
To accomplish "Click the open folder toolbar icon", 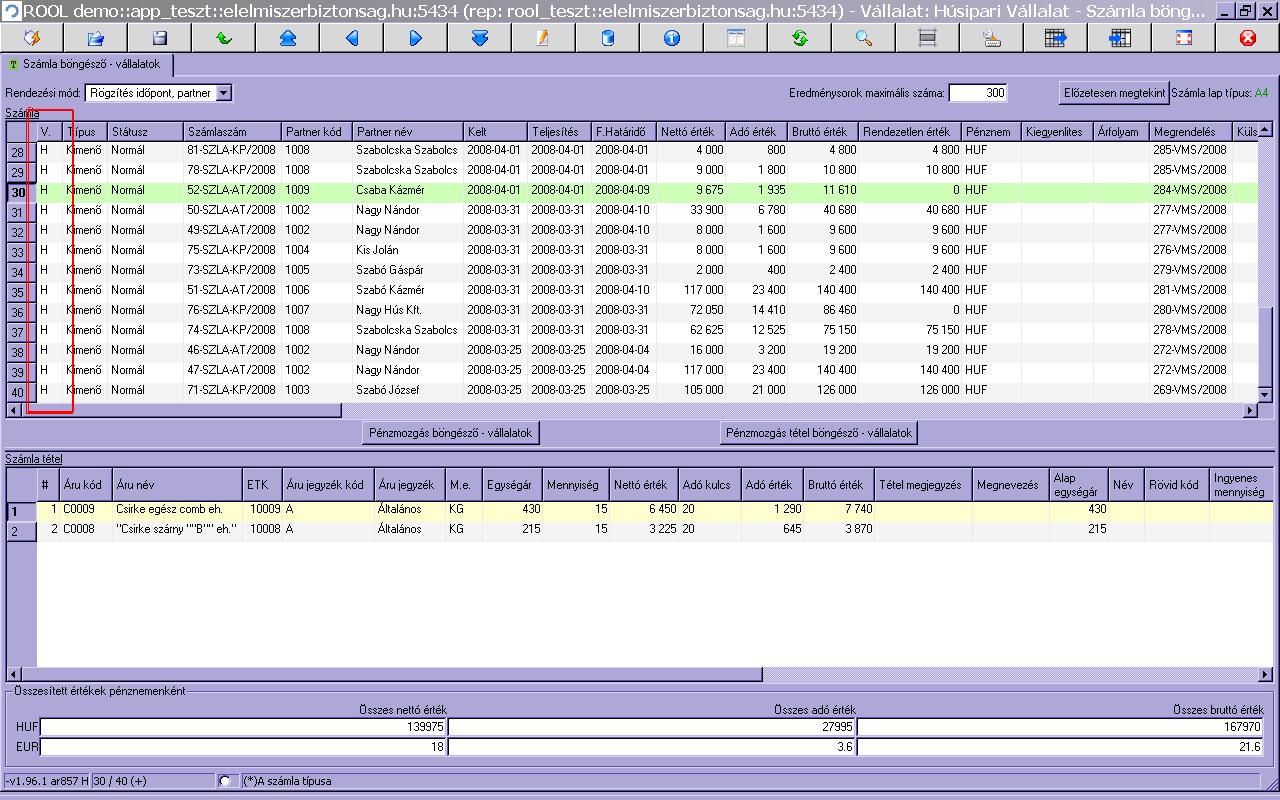I will click(96, 38).
